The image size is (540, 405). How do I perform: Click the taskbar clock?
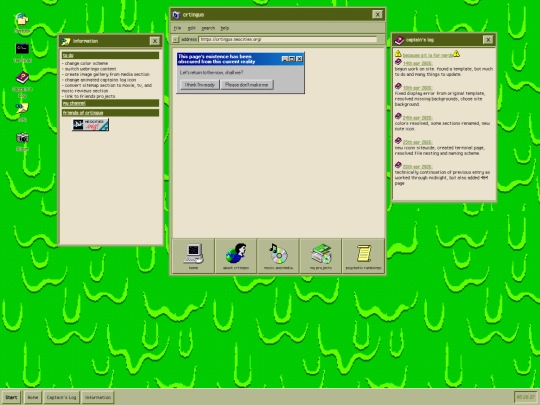526,397
